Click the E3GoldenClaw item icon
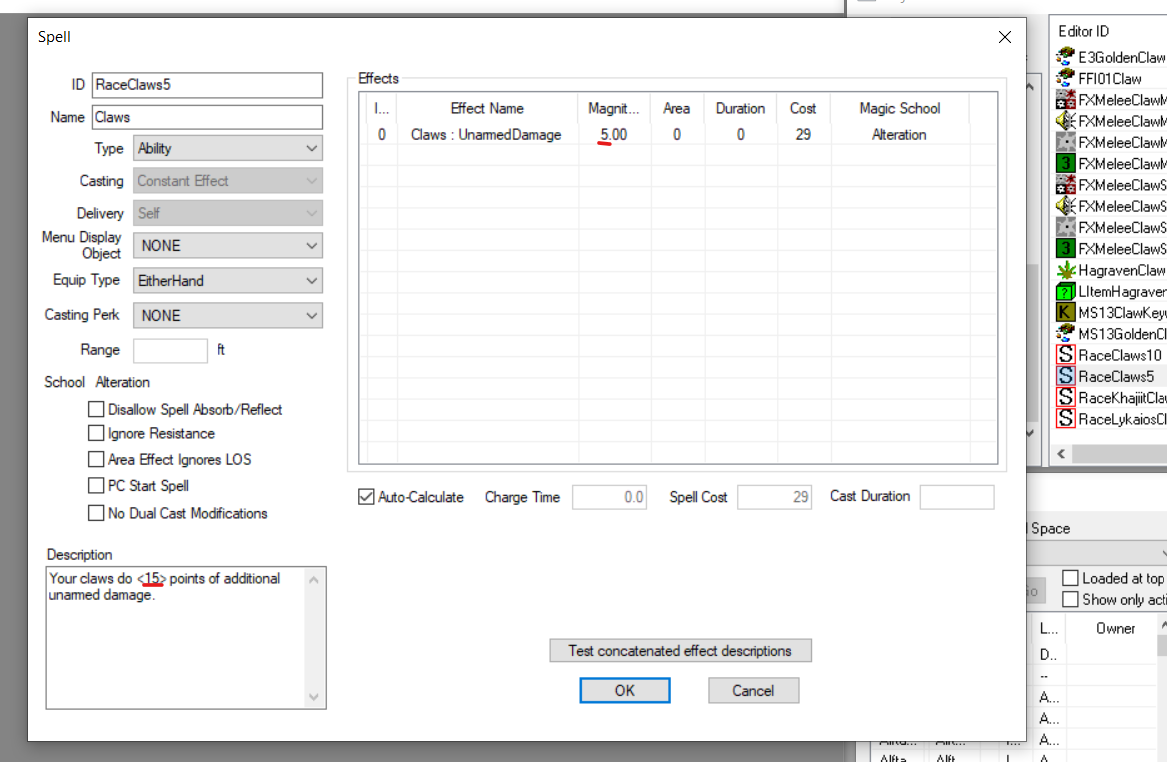The height and width of the screenshot is (762, 1167). [x=1066, y=57]
